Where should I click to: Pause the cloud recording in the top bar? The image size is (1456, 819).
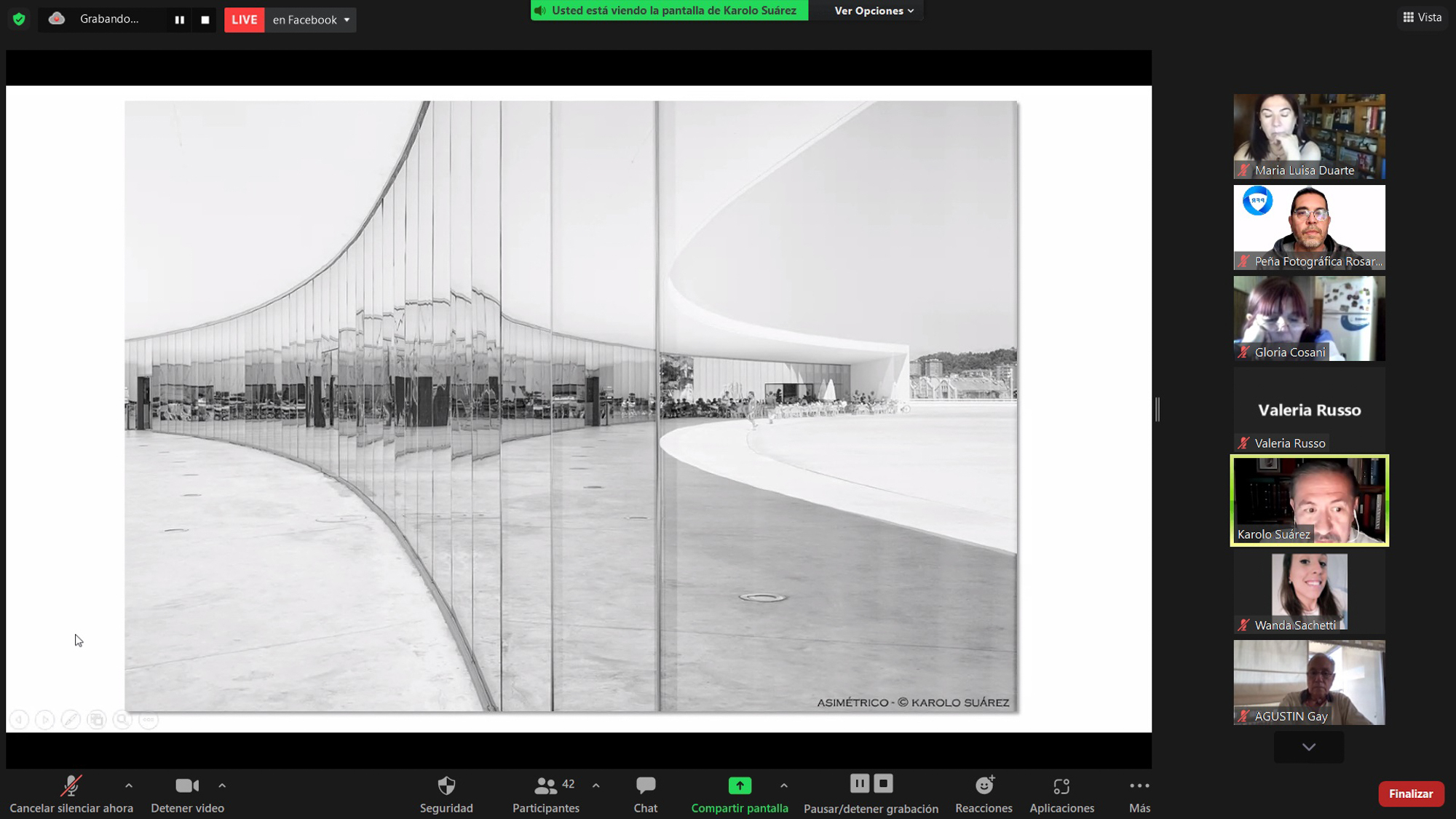179,20
